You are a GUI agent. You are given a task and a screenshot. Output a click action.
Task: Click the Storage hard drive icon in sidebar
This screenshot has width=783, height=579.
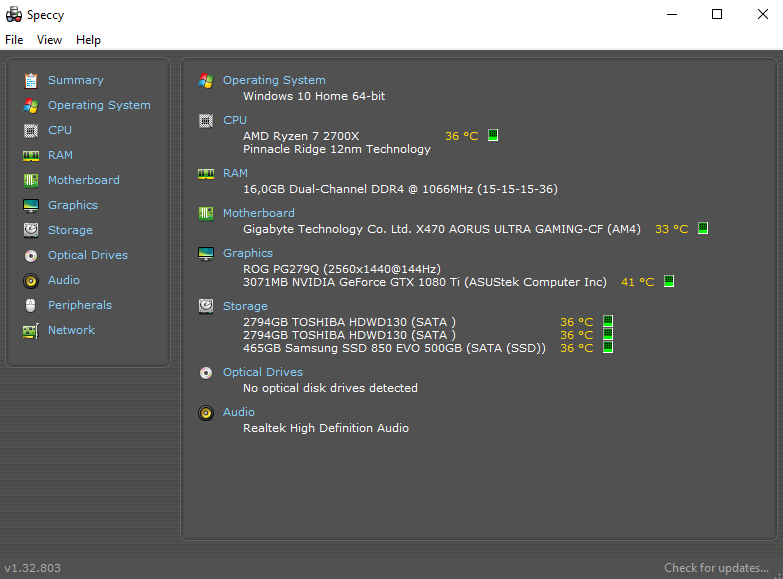point(31,230)
